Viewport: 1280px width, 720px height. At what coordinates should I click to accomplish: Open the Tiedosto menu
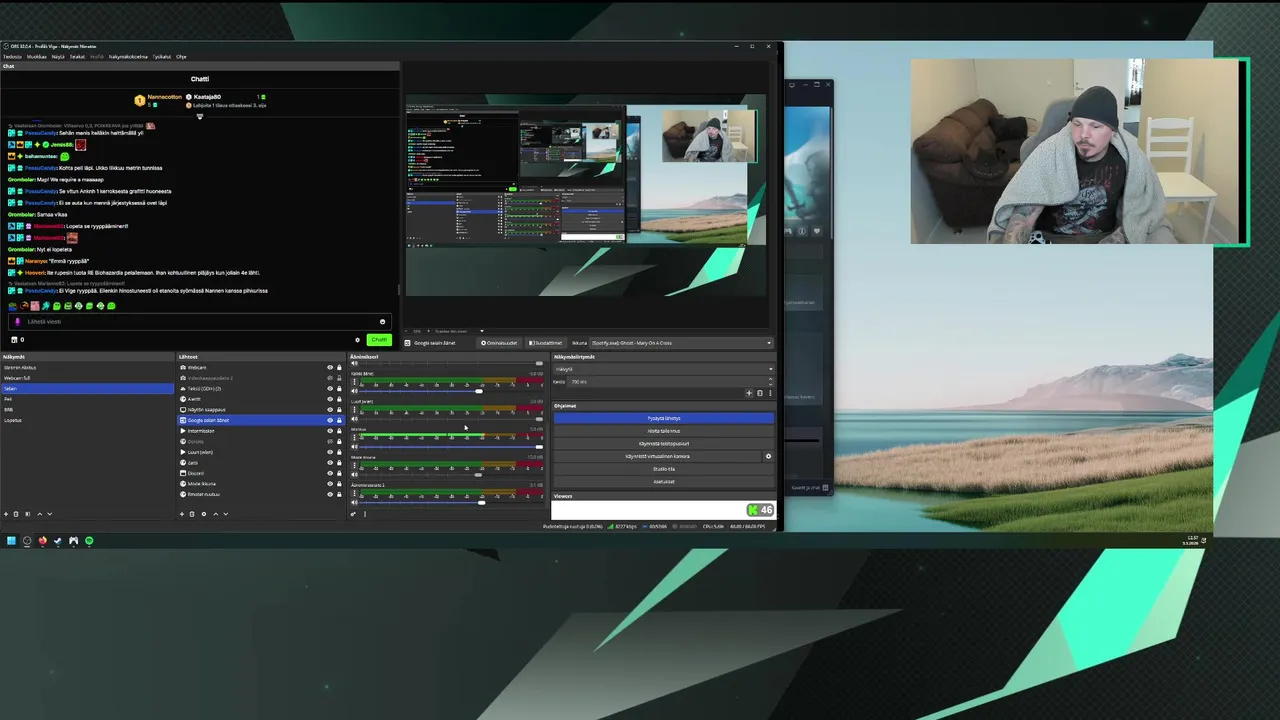pos(12,57)
